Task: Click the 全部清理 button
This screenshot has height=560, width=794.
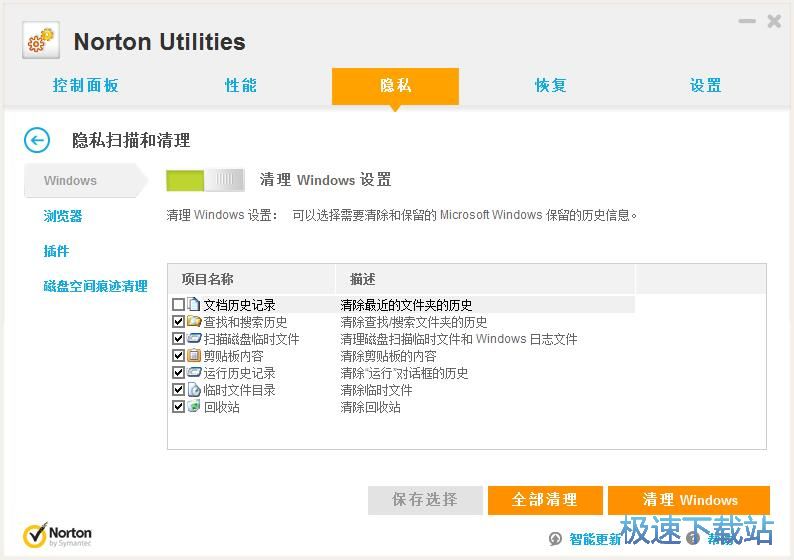Action: click(545, 500)
